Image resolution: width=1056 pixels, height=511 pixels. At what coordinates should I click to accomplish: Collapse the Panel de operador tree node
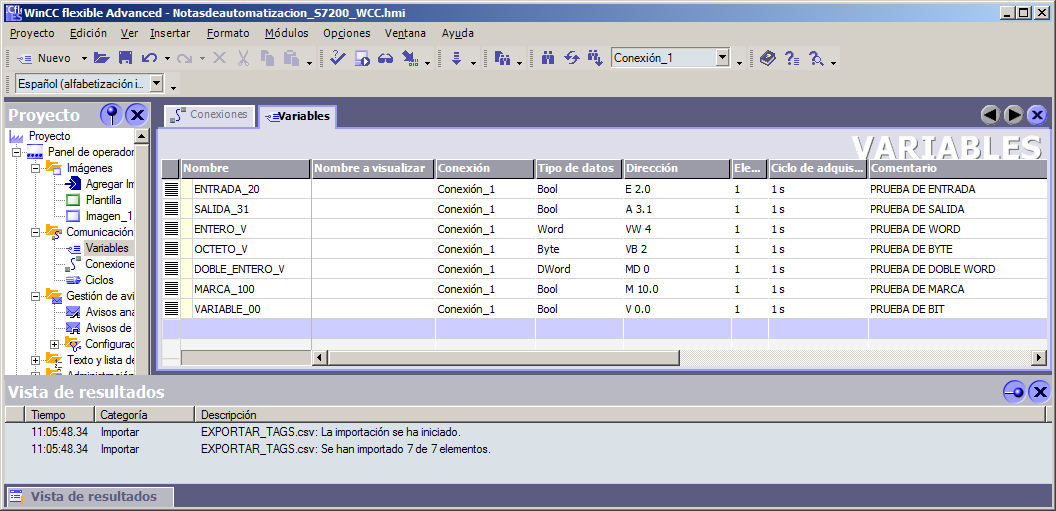17,152
